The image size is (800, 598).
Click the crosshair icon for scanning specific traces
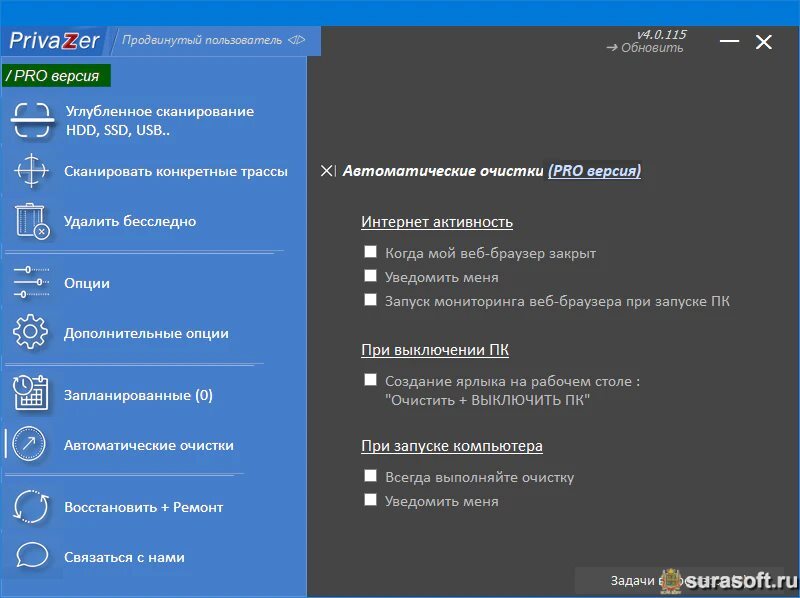(x=32, y=171)
